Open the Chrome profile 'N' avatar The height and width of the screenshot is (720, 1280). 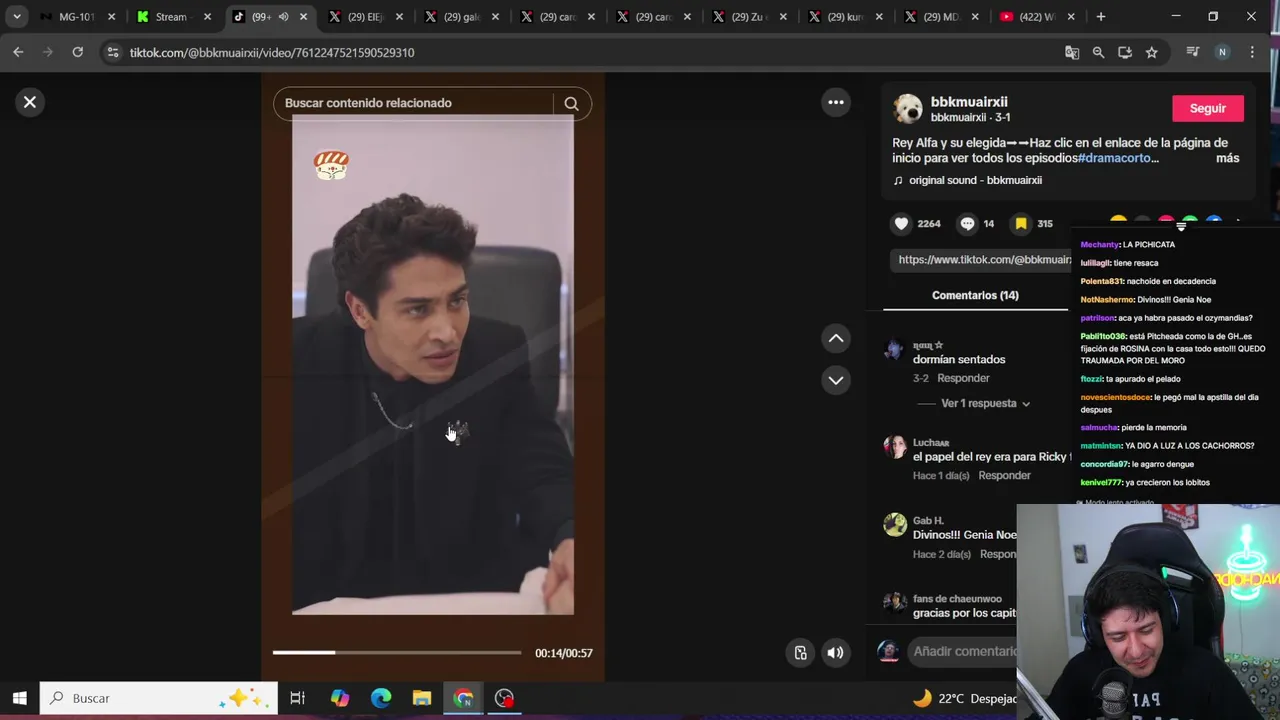coord(1222,52)
